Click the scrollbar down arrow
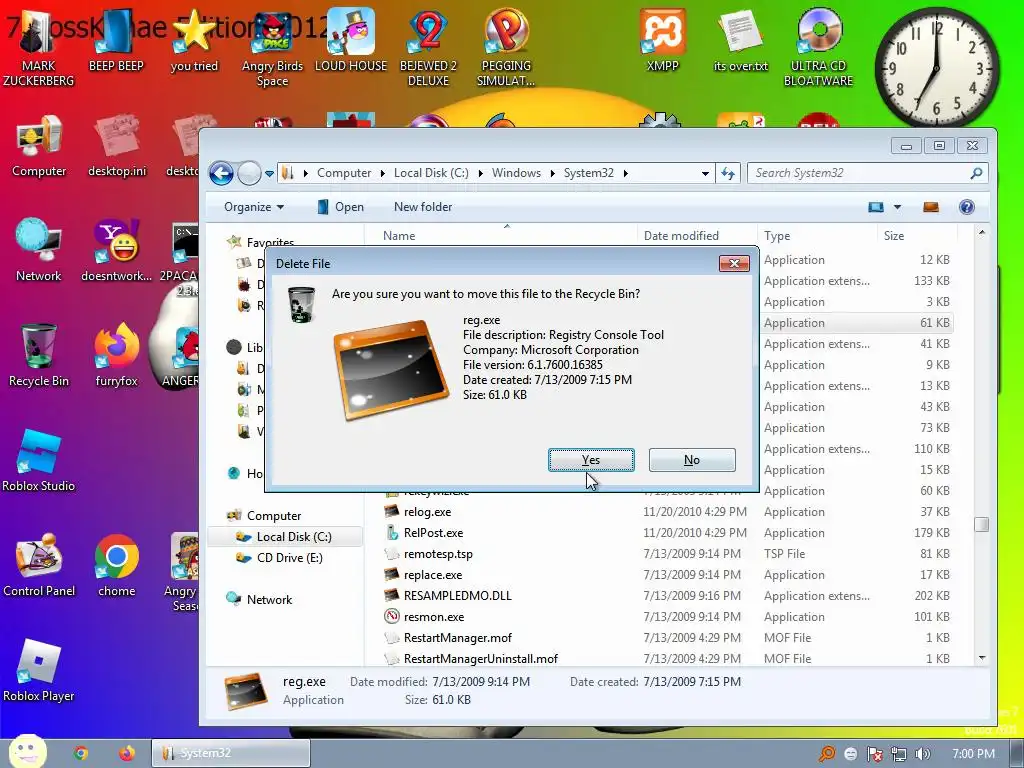1024x768 pixels. coord(982,658)
